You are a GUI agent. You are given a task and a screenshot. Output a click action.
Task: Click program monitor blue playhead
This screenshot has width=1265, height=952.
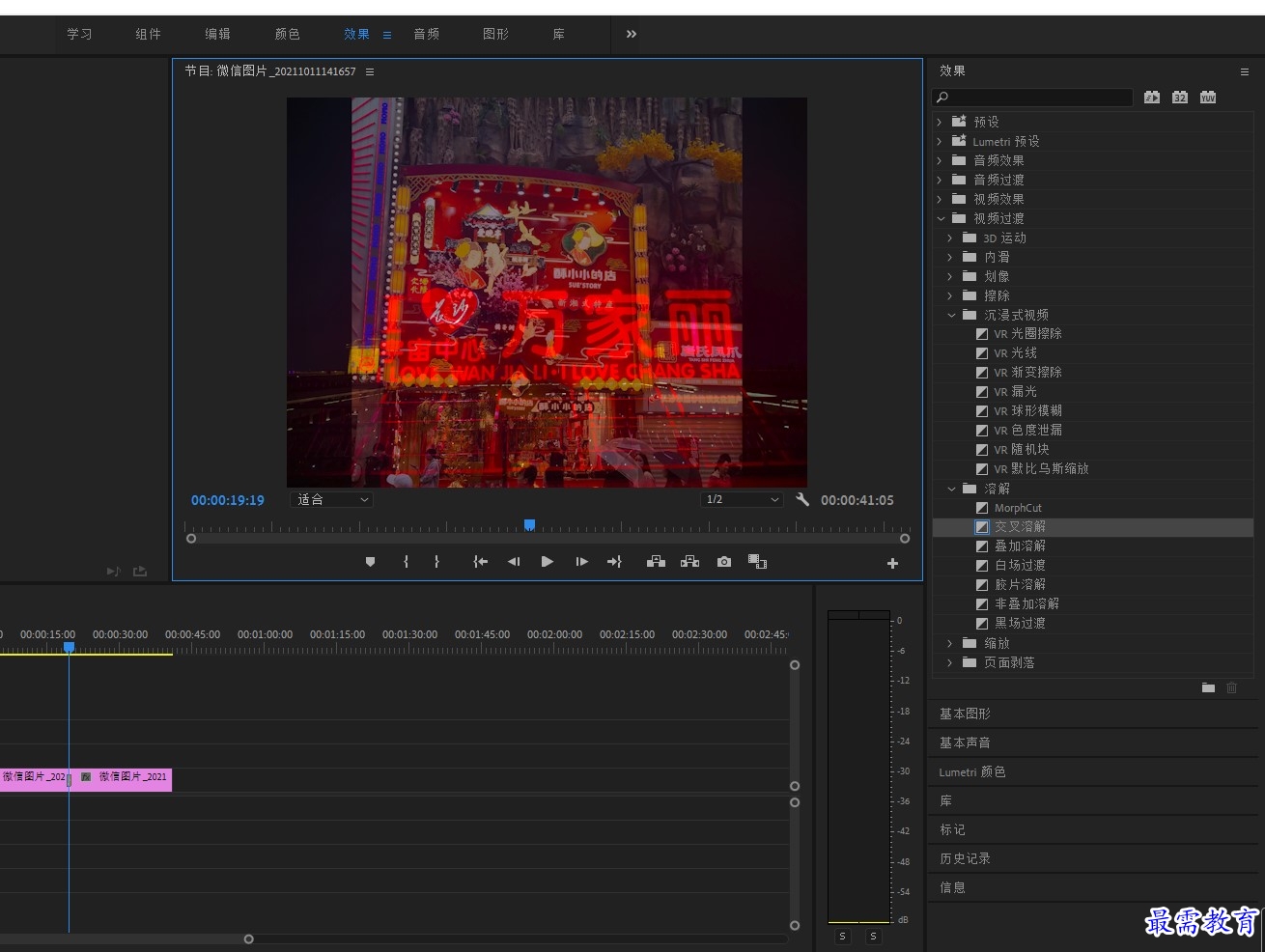tap(529, 524)
